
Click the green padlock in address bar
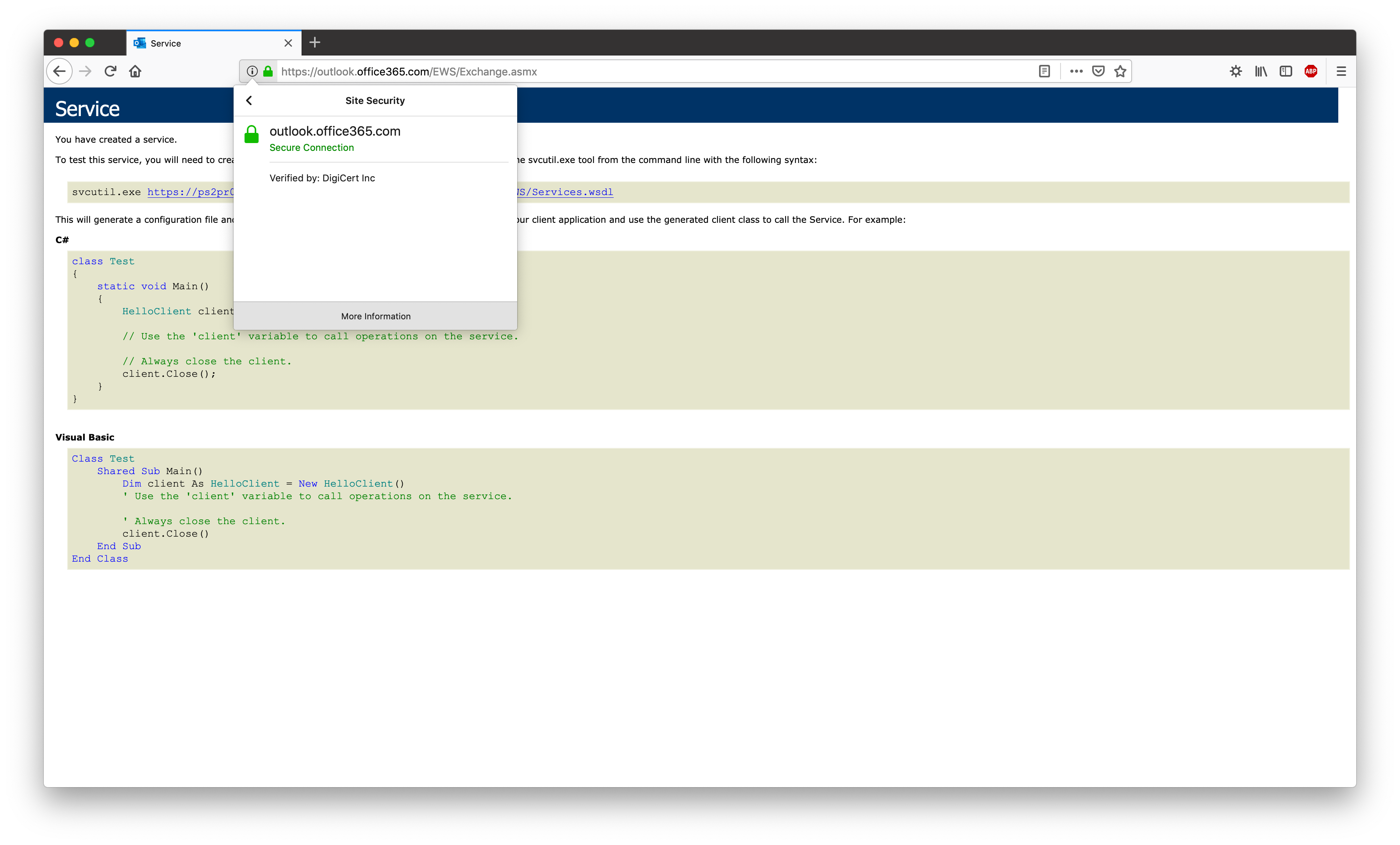(x=268, y=71)
